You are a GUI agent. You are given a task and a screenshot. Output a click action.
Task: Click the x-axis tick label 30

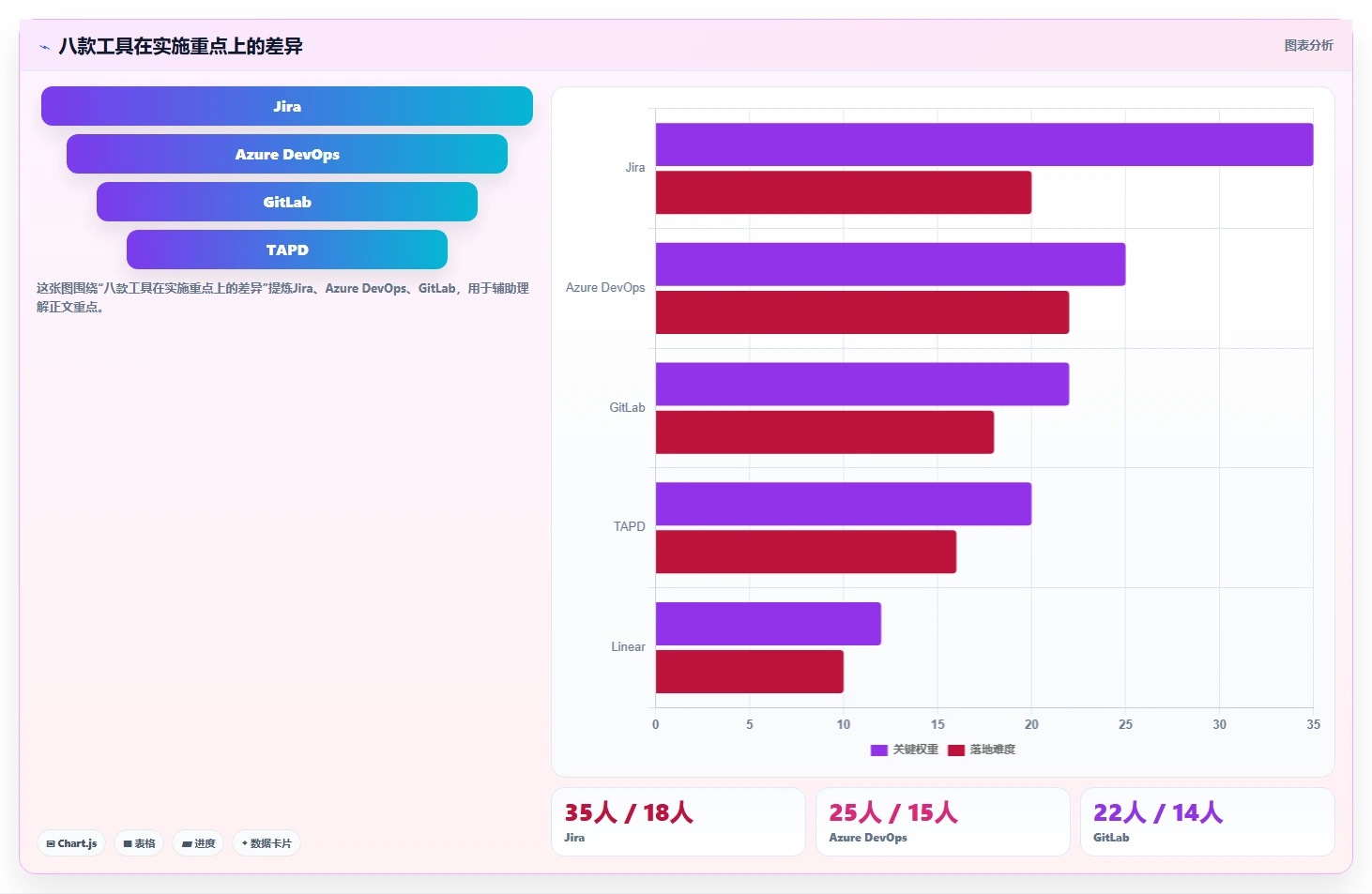pyautogui.click(x=1219, y=724)
